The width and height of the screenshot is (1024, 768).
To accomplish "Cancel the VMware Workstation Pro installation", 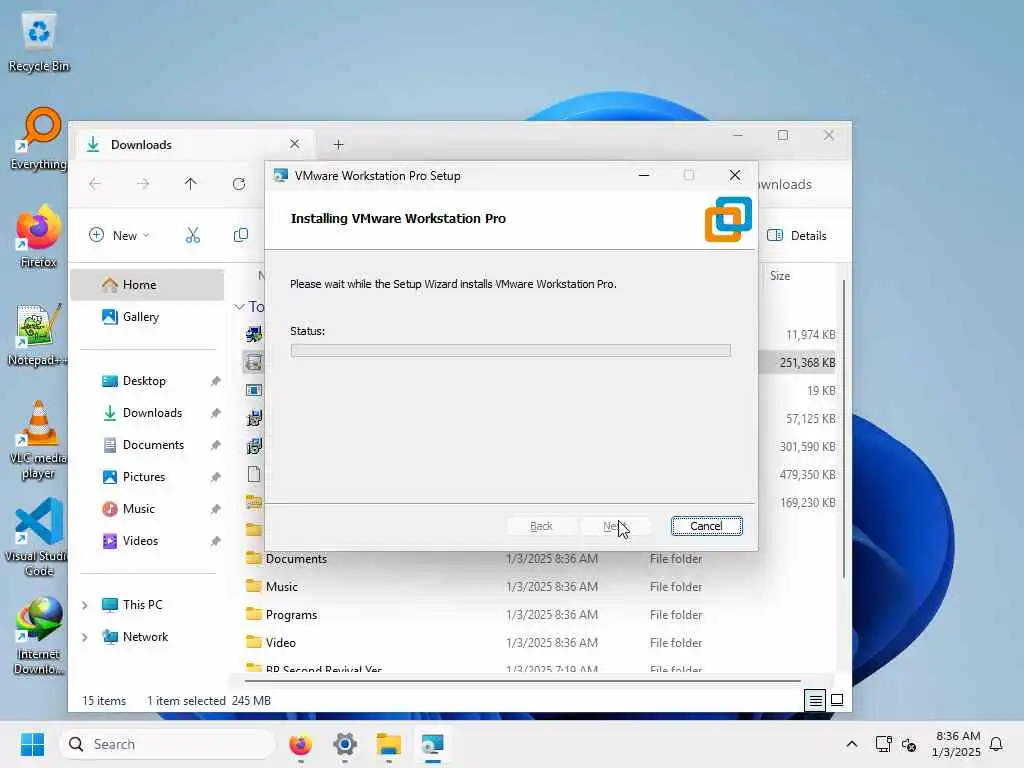I will (707, 526).
